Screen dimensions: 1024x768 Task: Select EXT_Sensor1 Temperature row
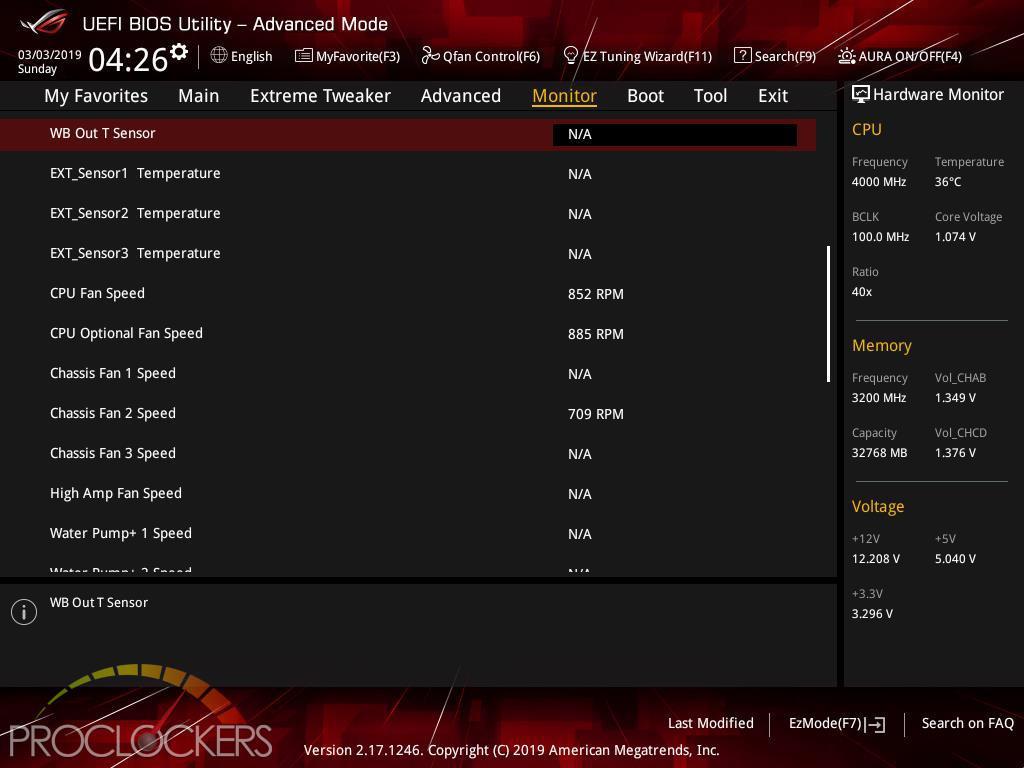(x=408, y=174)
